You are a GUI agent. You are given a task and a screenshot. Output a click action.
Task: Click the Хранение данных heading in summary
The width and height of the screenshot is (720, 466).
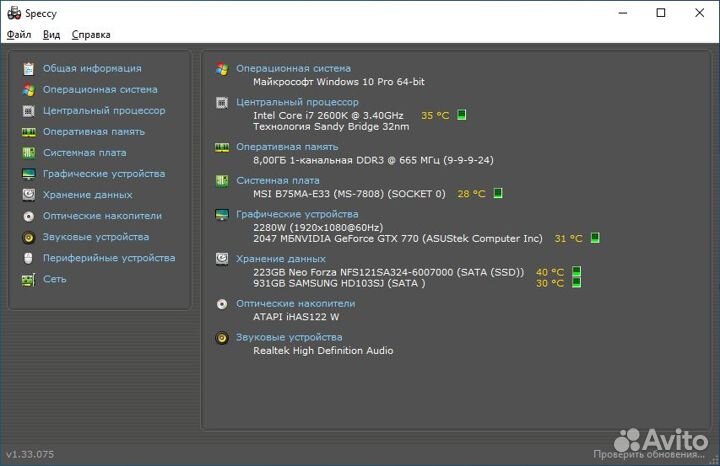click(281, 259)
